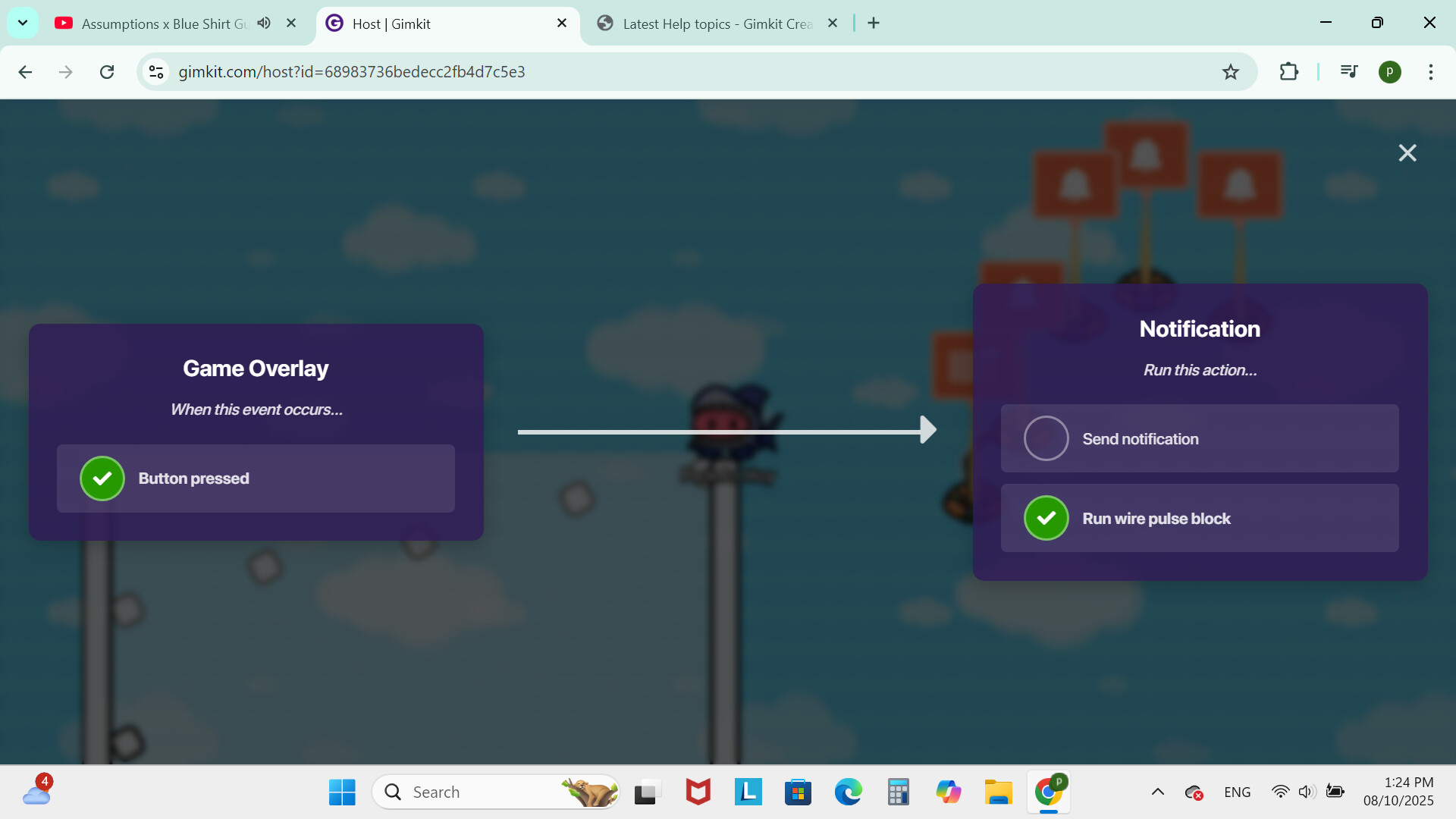Expand the tab search dropdown arrow

coord(23,23)
